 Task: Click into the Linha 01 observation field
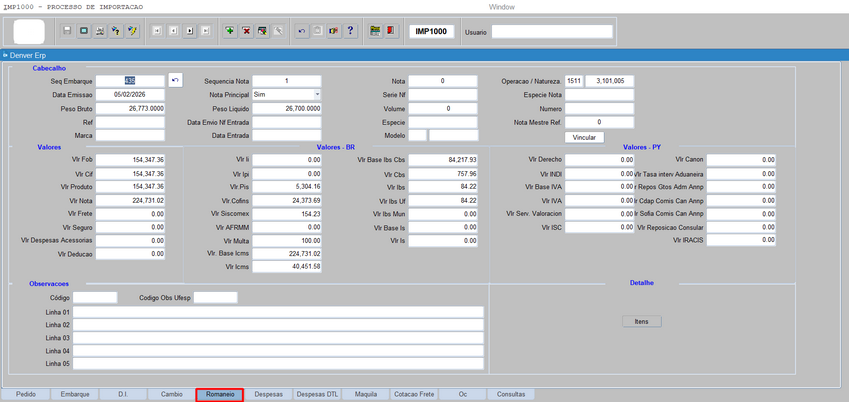tap(279, 311)
